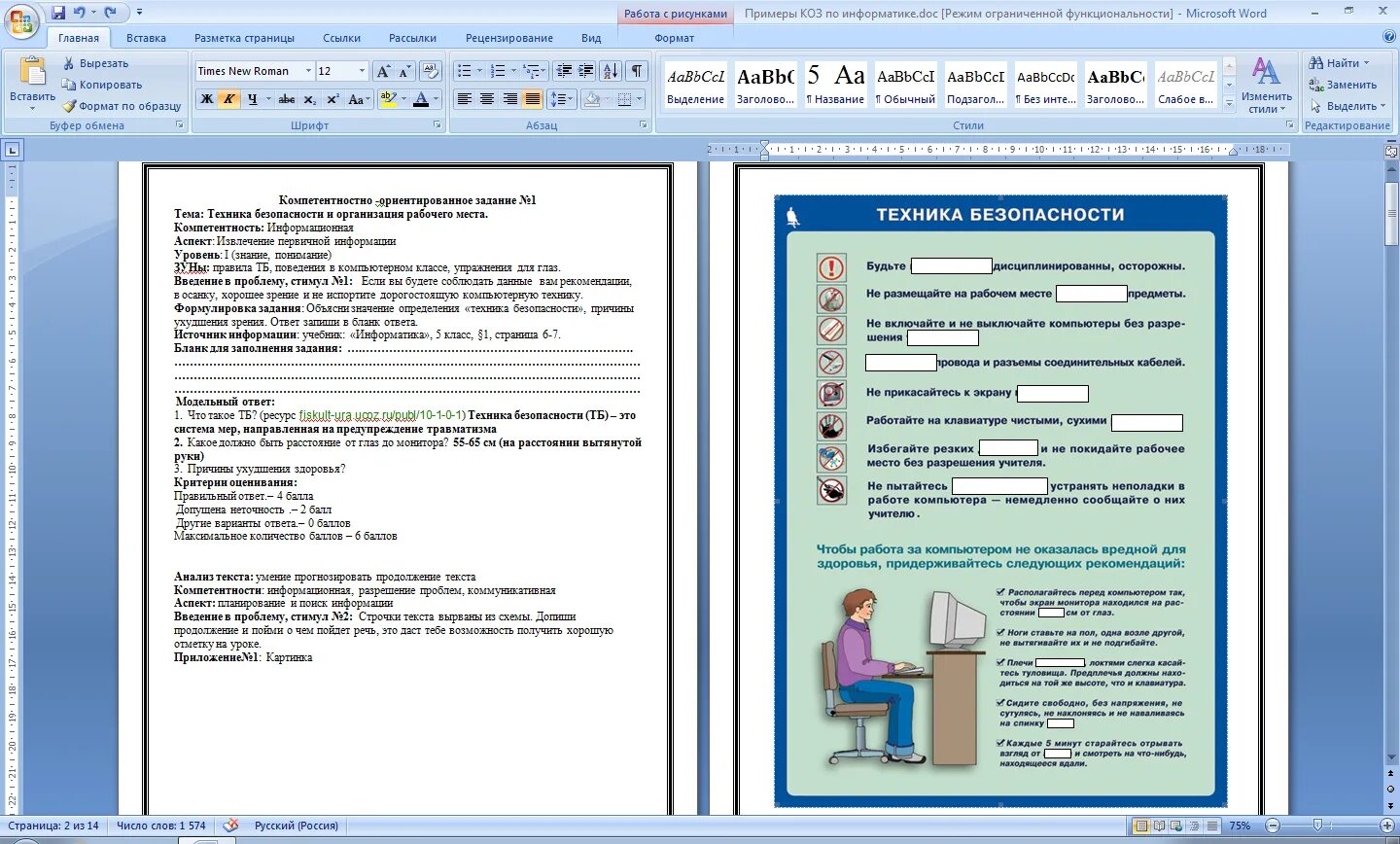Apply strikethrough formatting (abc icon)

coord(286,99)
